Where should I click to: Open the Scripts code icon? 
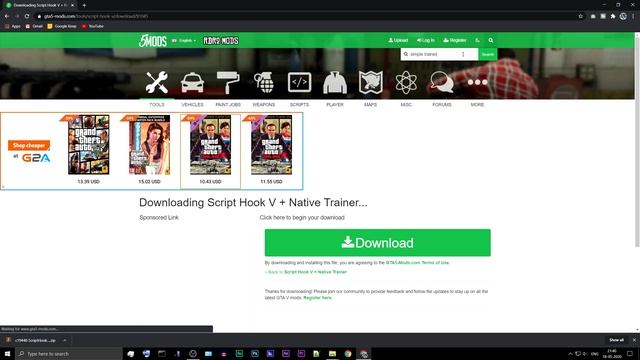click(x=299, y=82)
